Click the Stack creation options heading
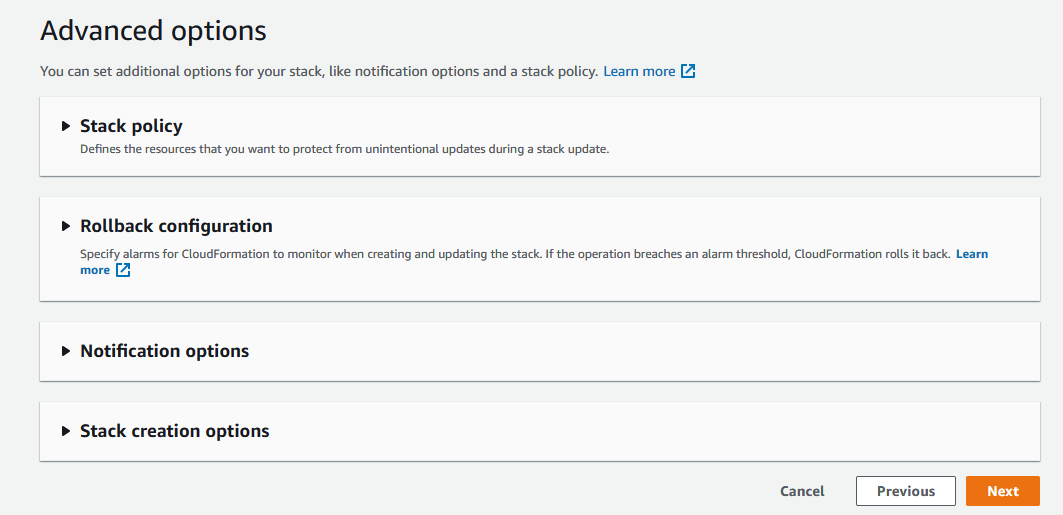 (174, 431)
